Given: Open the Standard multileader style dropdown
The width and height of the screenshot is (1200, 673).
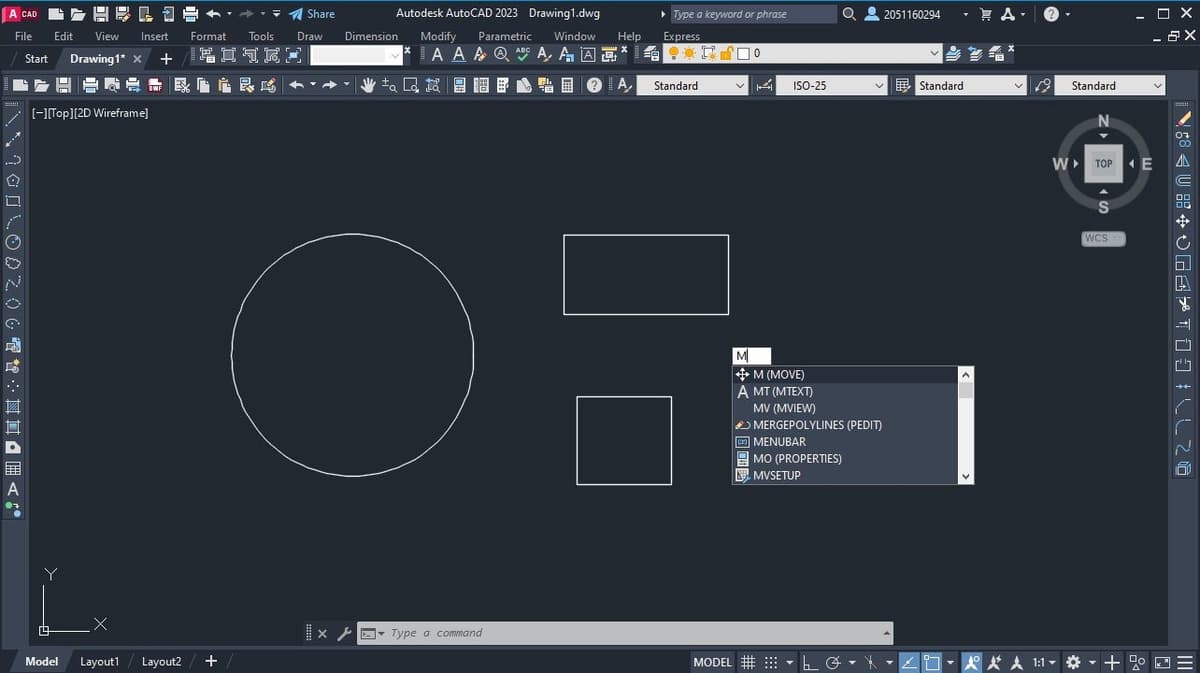Looking at the screenshot, I should (1158, 86).
